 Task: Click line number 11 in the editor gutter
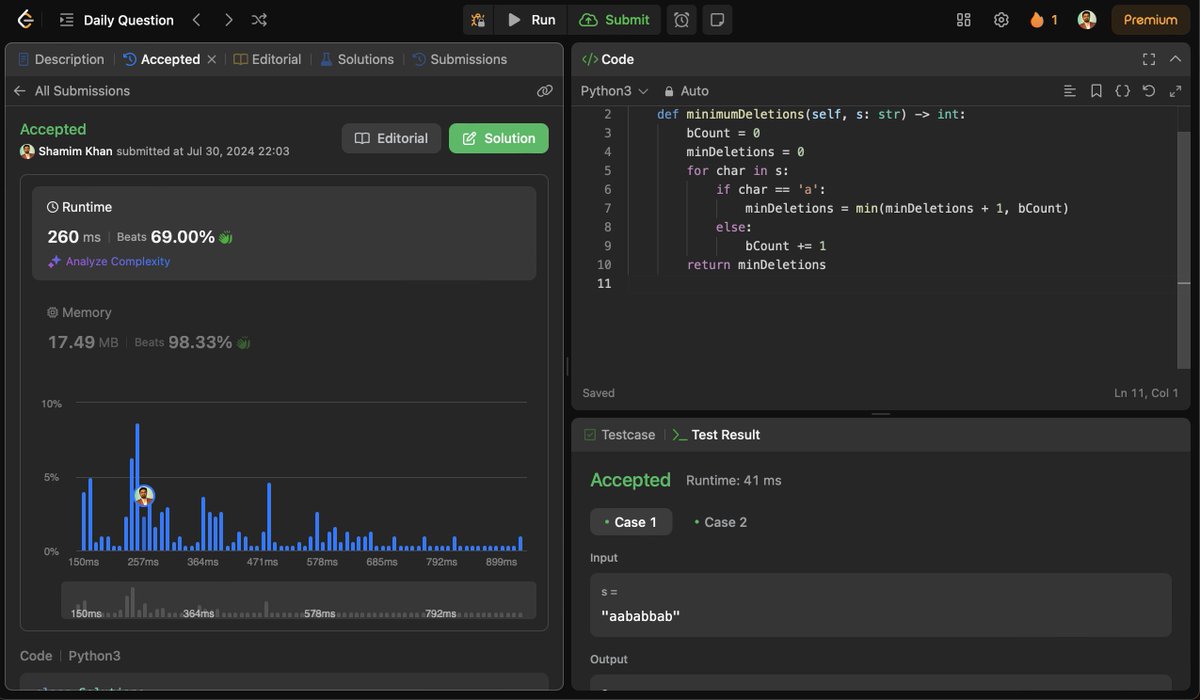tap(603, 284)
